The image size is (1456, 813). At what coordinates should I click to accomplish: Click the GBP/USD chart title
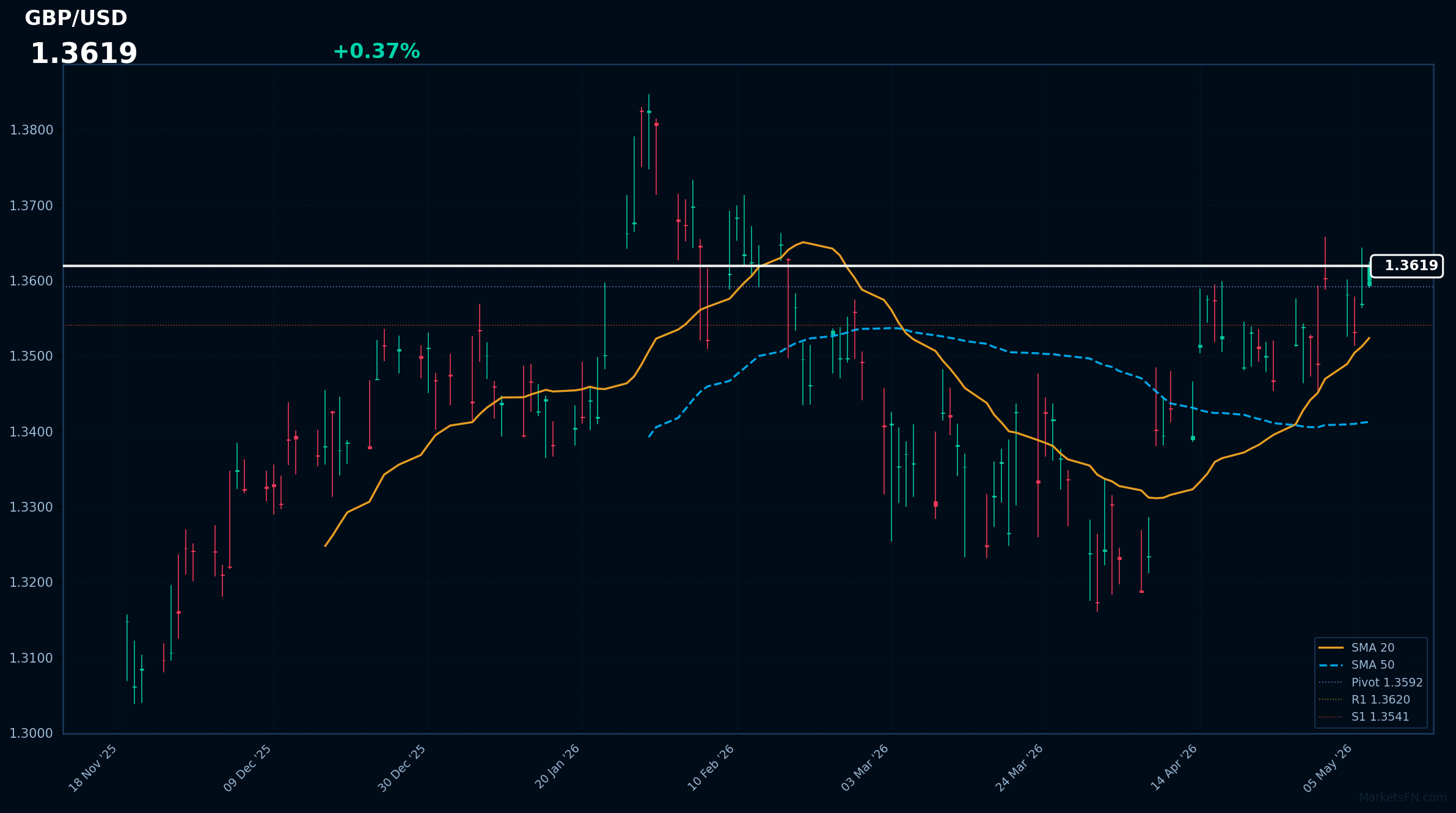(76, 18)
